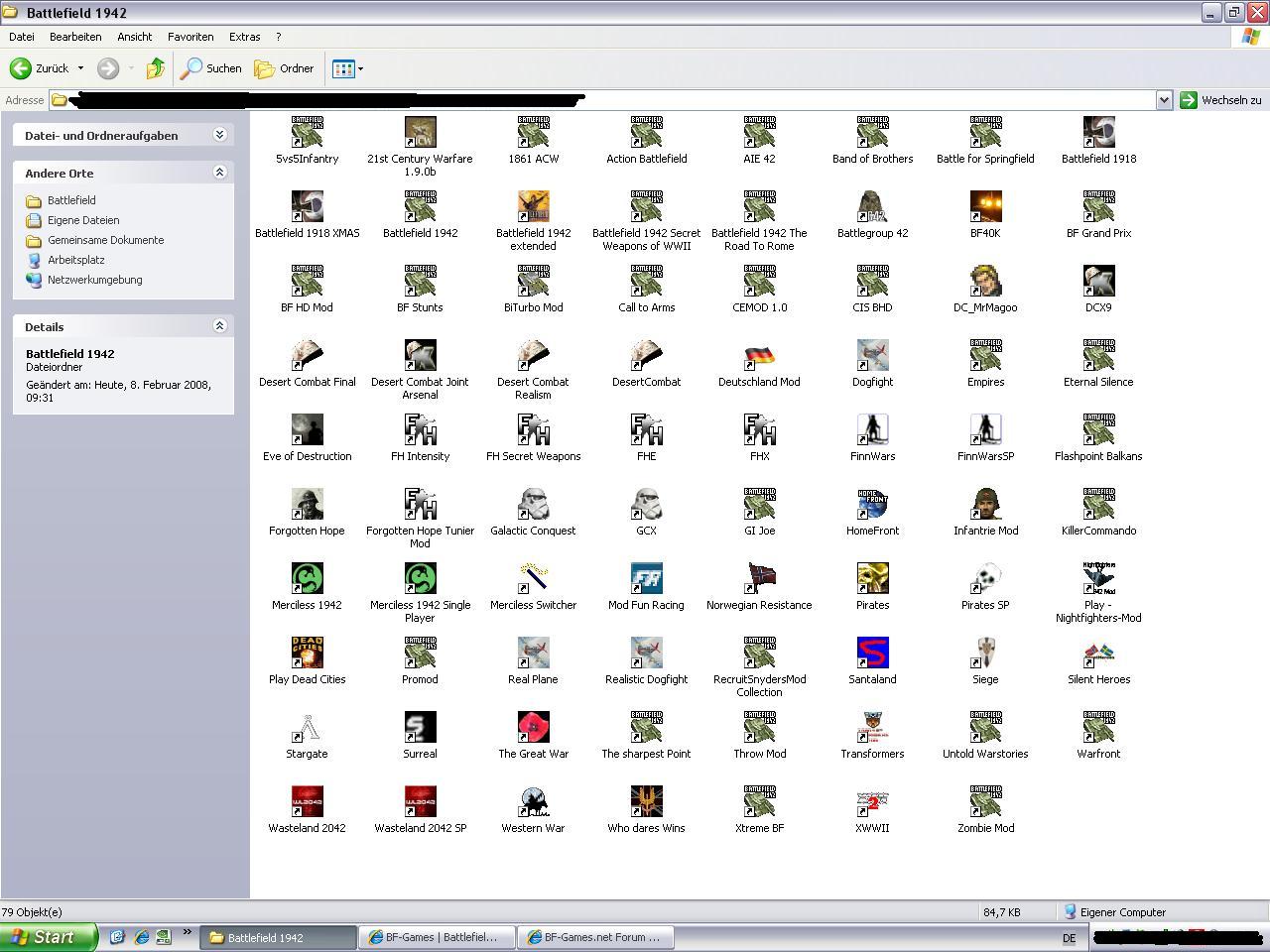Viewport: 1270px width, 952px height.
Task: Select the Play Dead Cities shortcut
Action: pyautogui.click(x=307, y=660)
